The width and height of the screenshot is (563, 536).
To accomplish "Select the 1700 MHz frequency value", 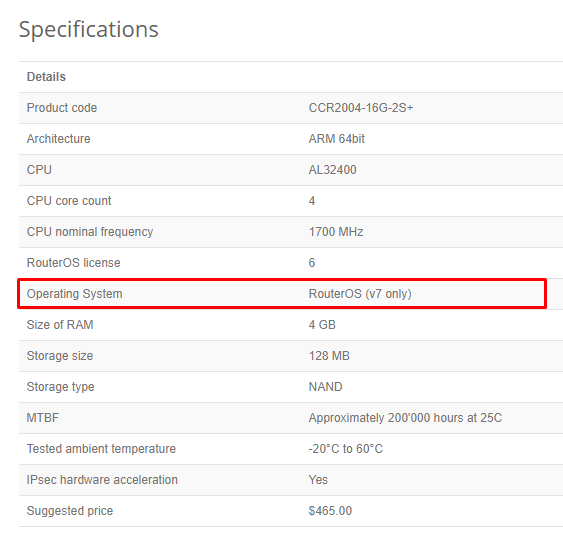I will (336, 232).
